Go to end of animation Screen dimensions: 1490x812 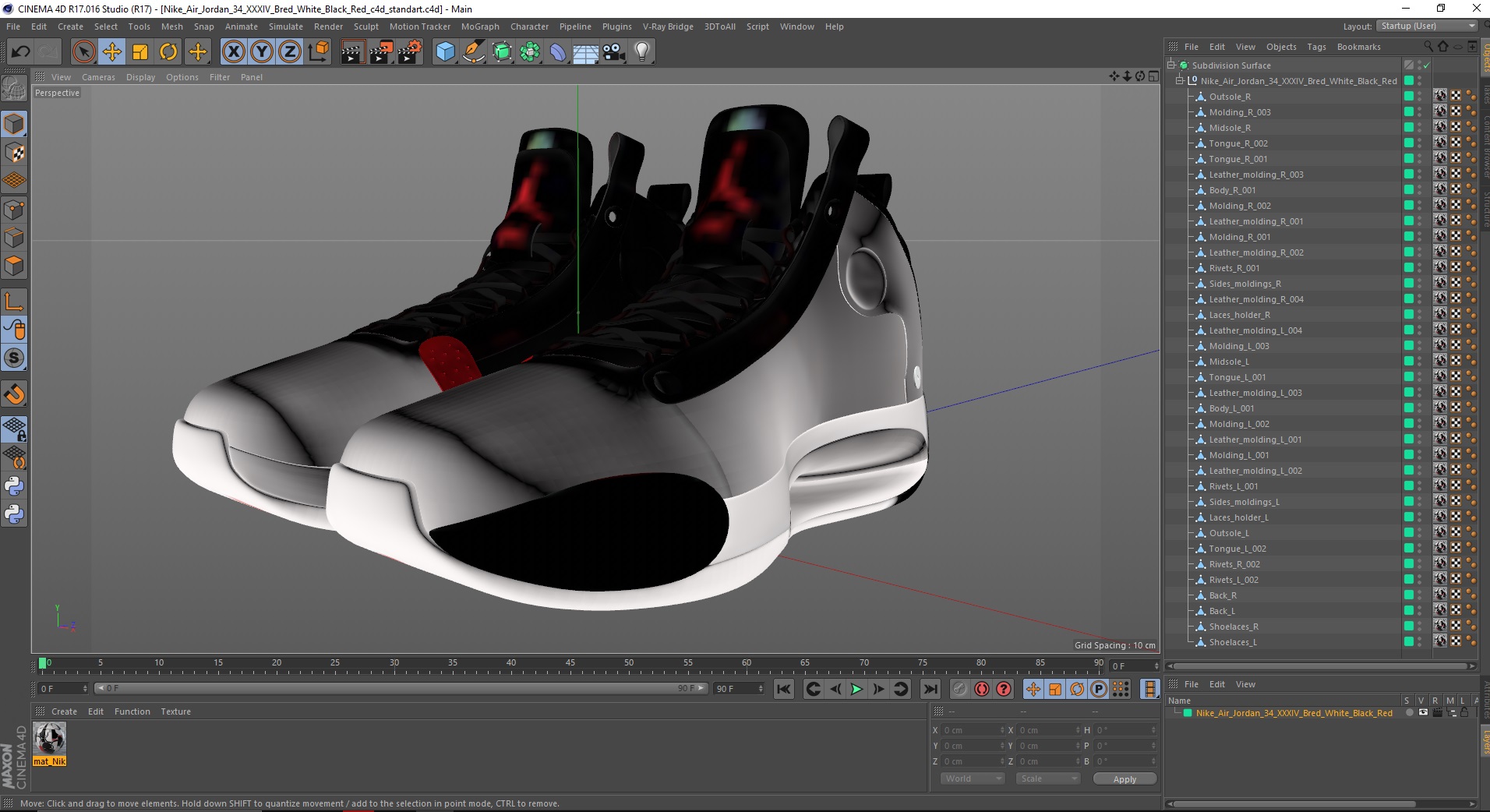[x=930, y=689]
